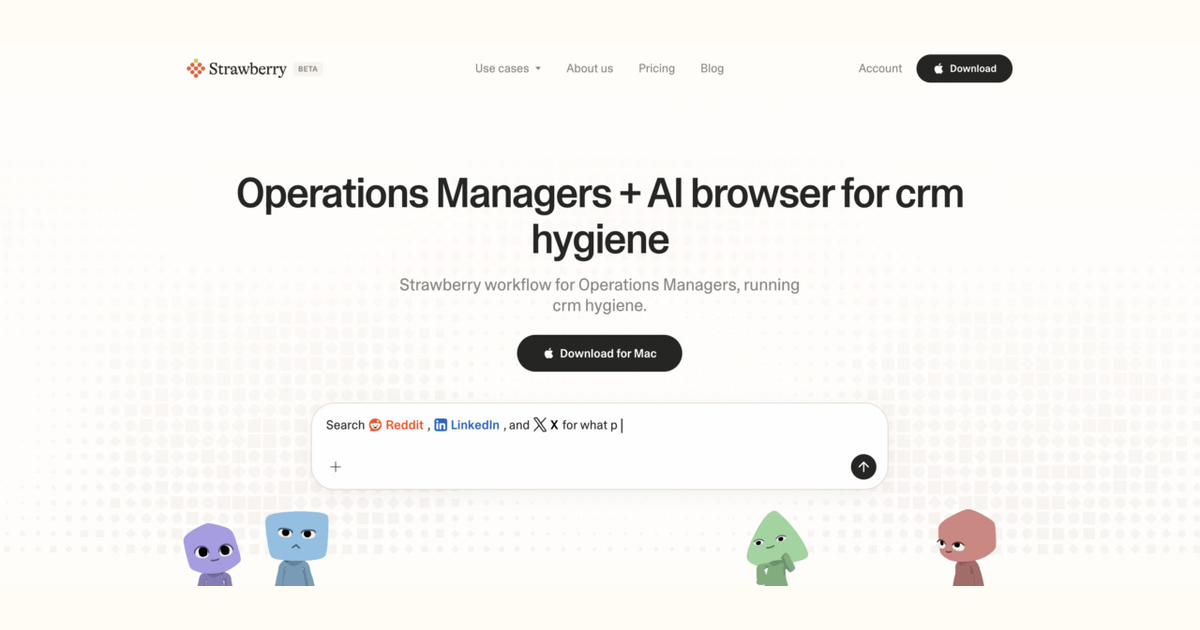Click the Download for Mac button
This screenshot has width=1200, height=630.
point(599,353)
